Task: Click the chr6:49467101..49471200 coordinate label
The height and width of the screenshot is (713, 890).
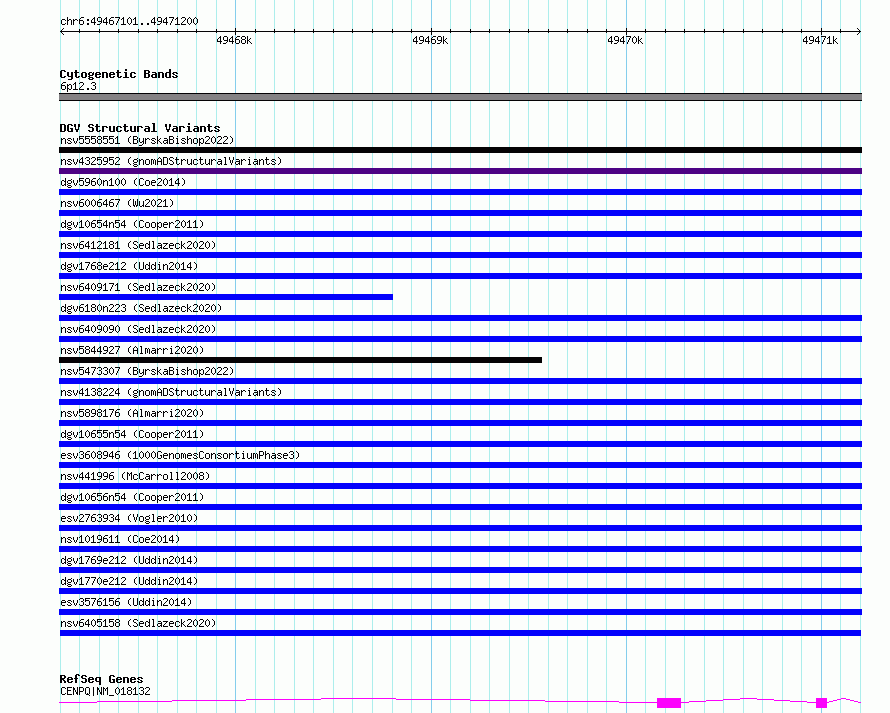Action: pyautogui.click(x=129, y=21)
